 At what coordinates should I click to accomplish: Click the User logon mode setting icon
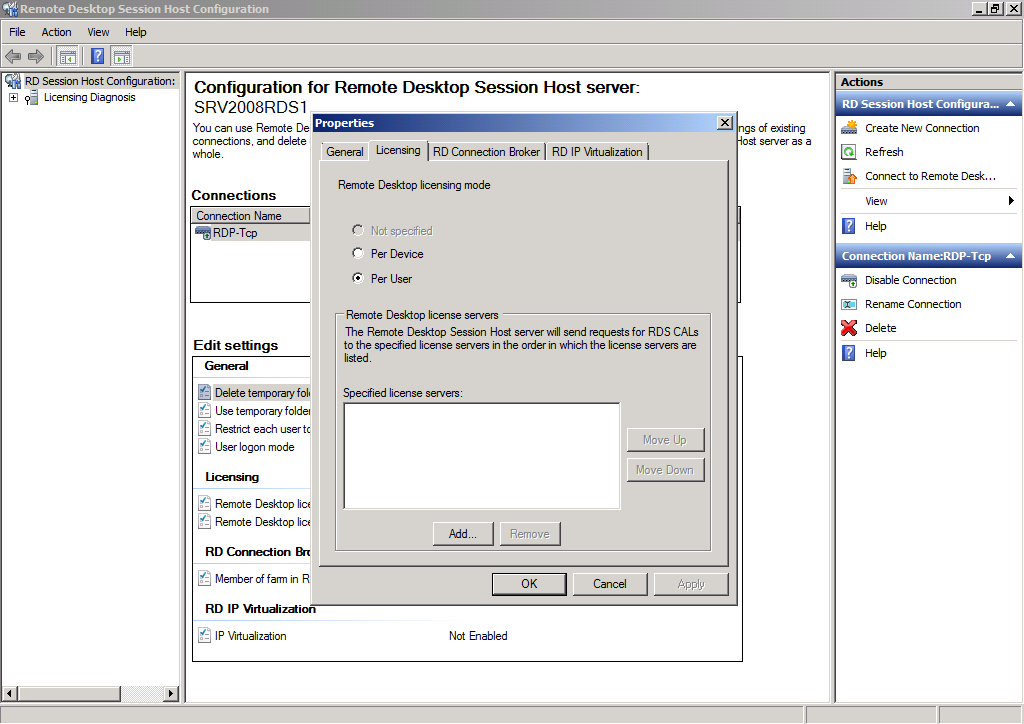[204, 447]
